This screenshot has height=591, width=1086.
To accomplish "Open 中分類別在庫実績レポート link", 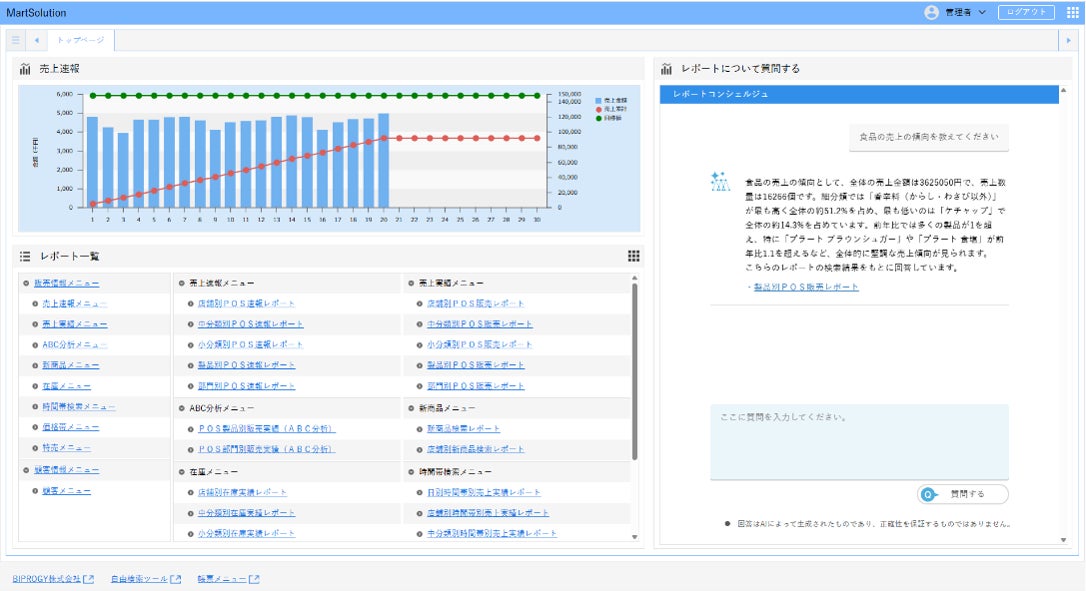I will coord(247,513).
